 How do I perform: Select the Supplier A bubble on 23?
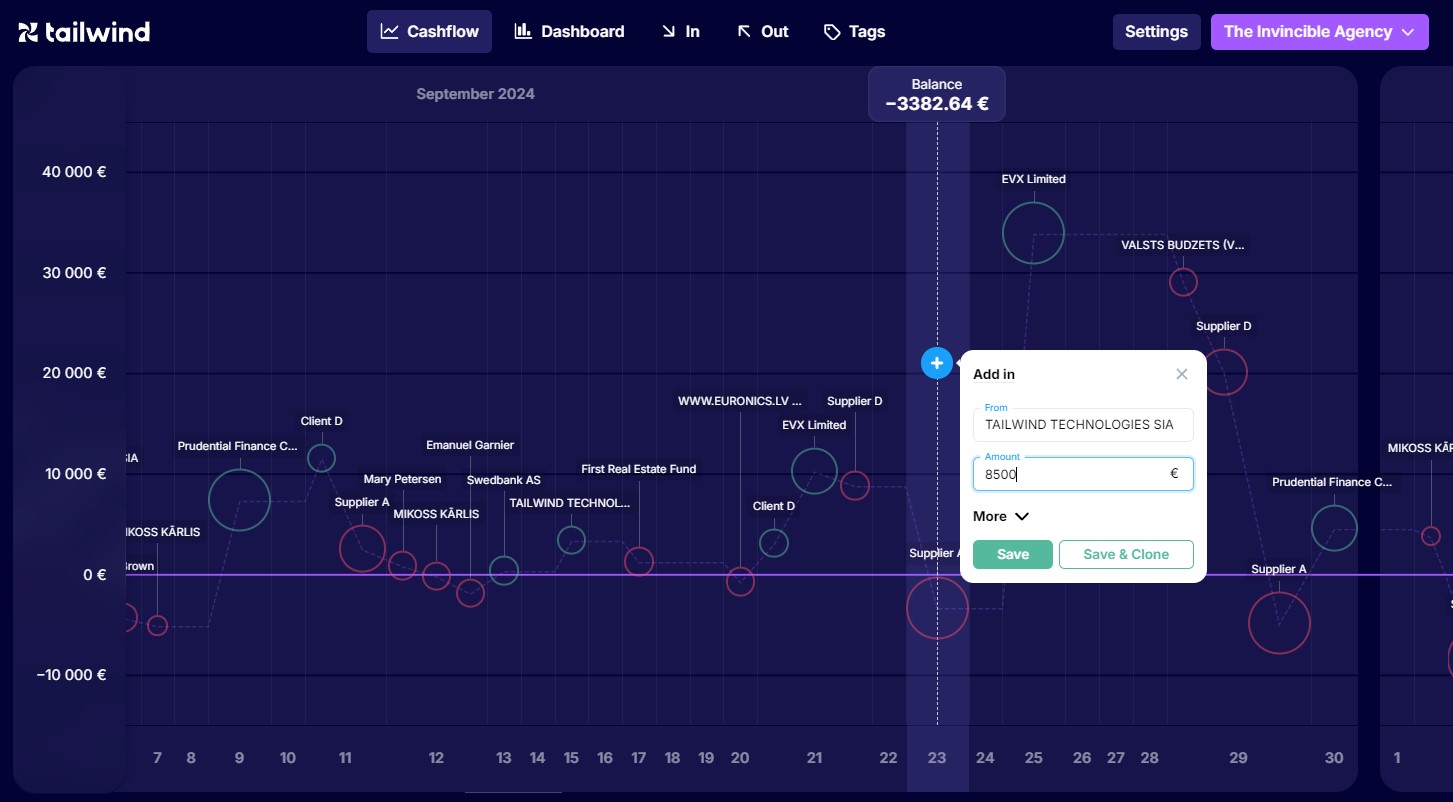(937, 608)
